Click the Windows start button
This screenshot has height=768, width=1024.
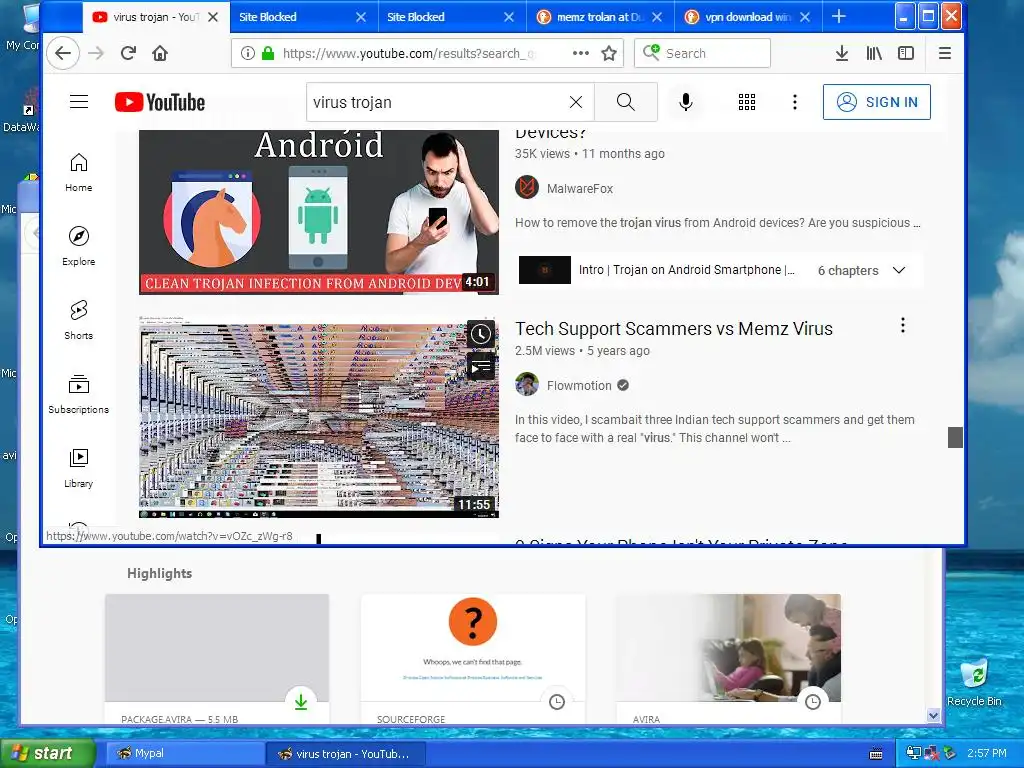coord(46,754)
